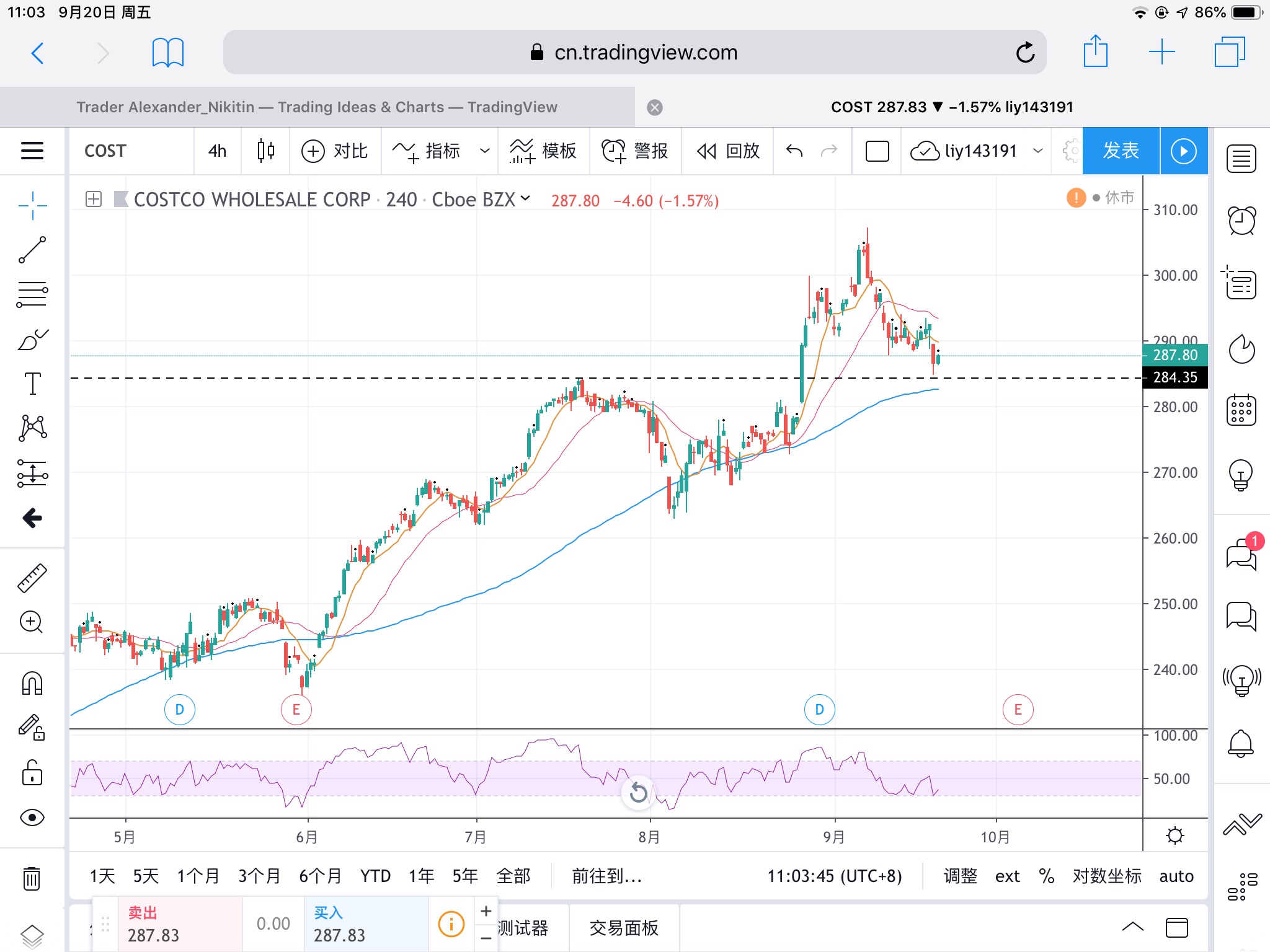Open the Fibonacci/pitchfork lines tool
1270x952 pixels.
coord(32,294)
